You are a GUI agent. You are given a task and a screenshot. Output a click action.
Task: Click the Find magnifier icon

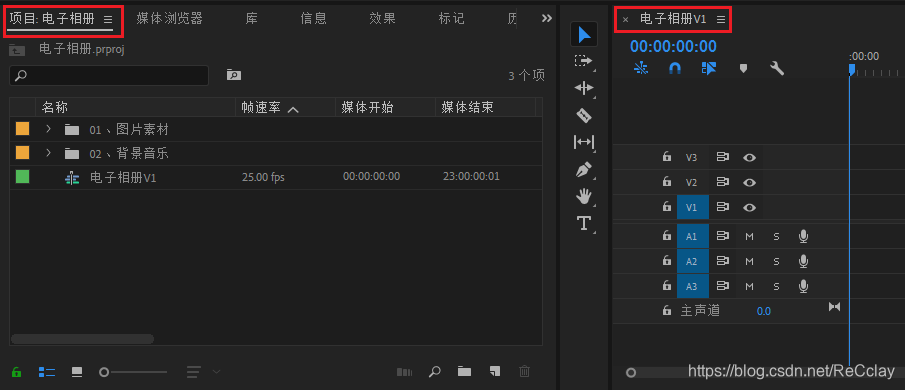click(435, 372)
